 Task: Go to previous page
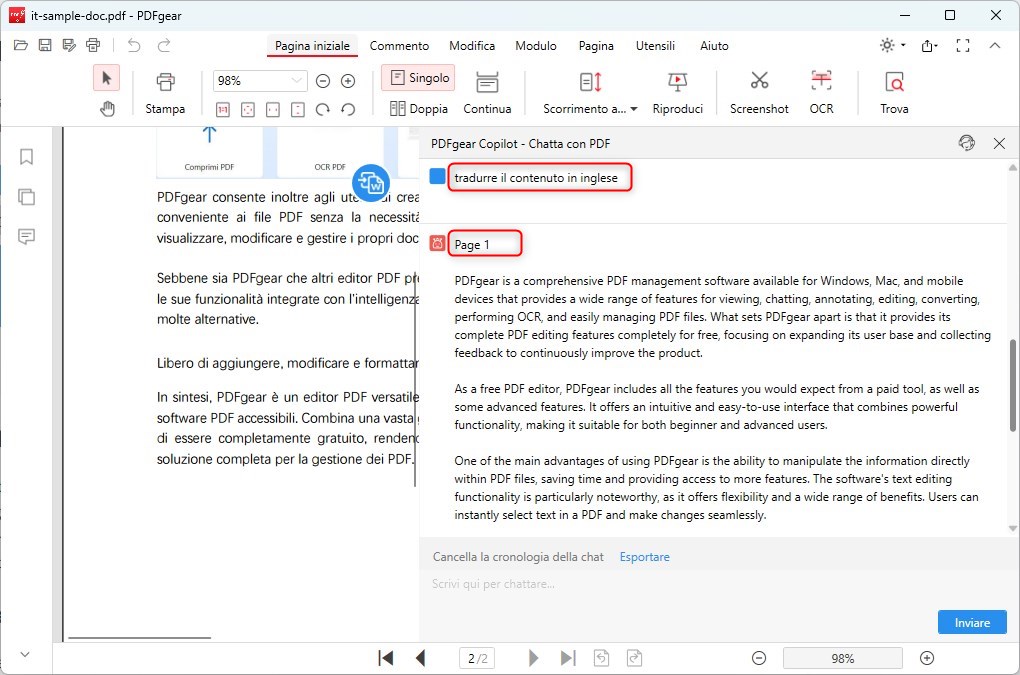(420, 658)
